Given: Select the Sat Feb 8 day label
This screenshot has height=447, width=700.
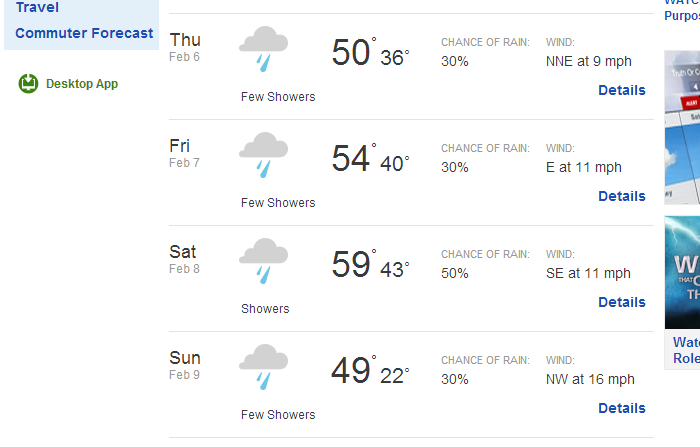Looking at the screenshot, I should 183,257.
